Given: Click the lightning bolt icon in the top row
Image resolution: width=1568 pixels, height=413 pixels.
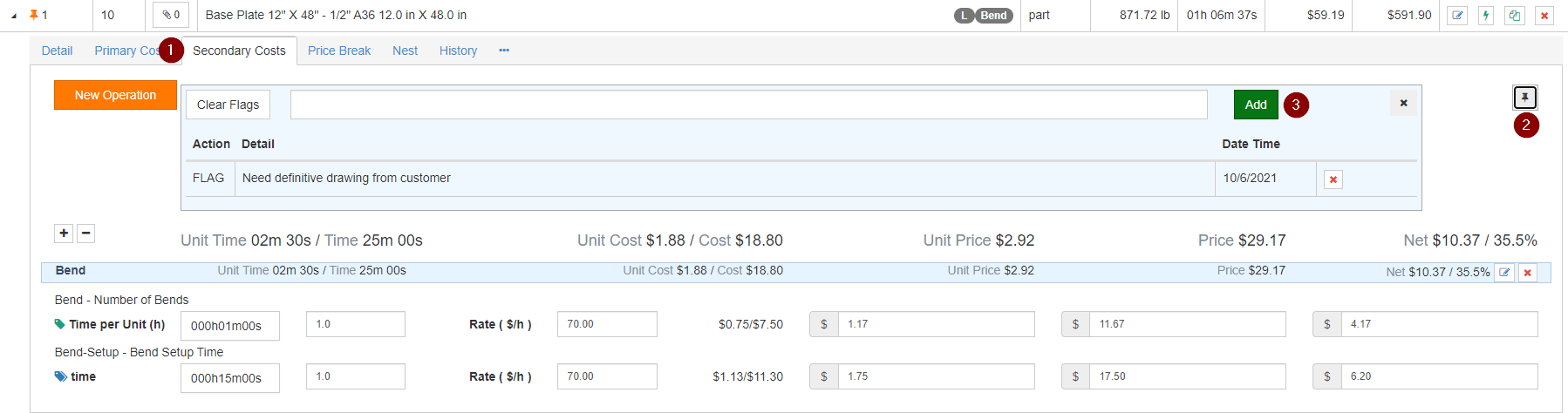Looking at the screenshot, I should (1486, 16).
